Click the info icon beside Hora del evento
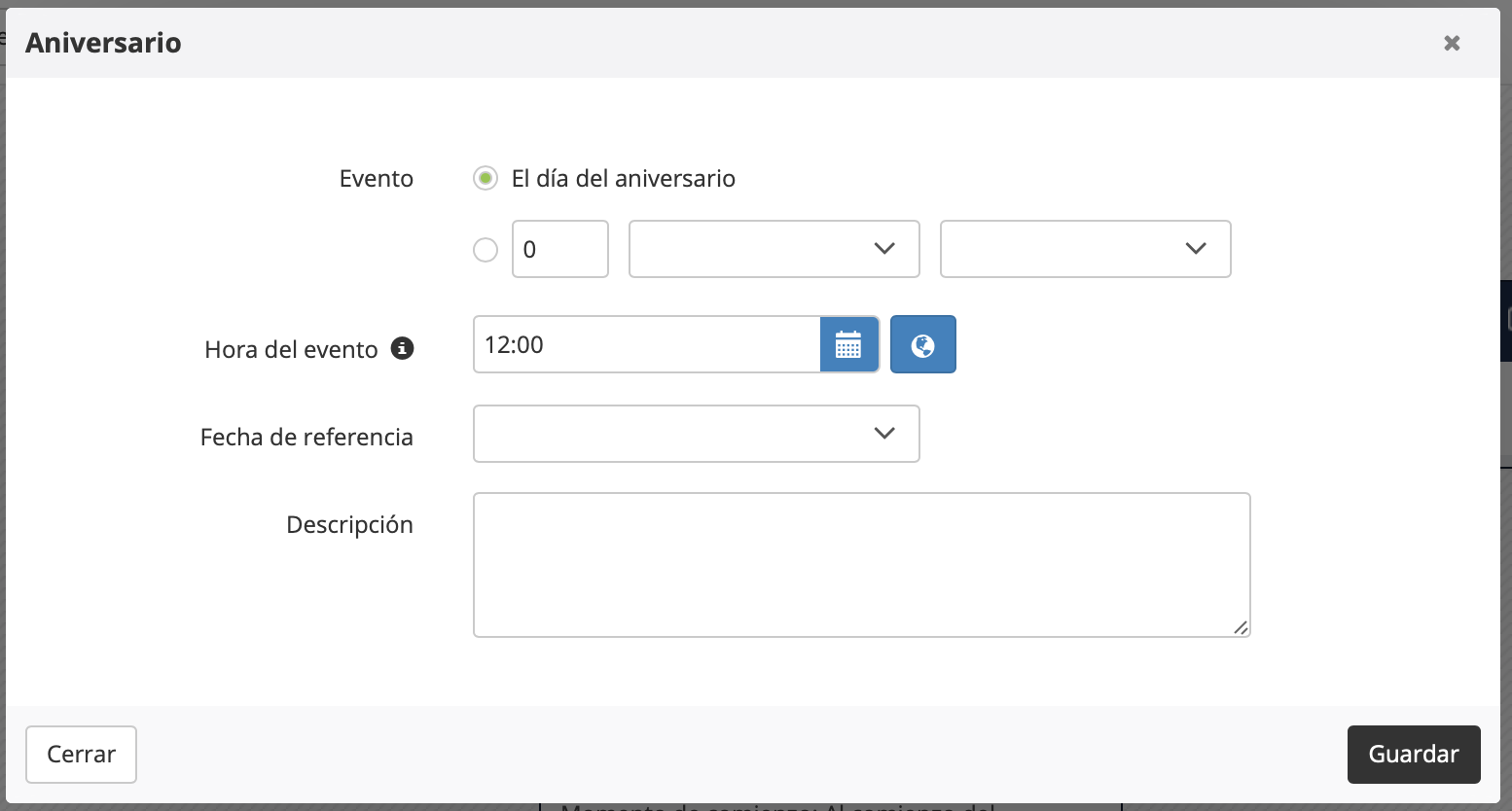 pos(403,348)
